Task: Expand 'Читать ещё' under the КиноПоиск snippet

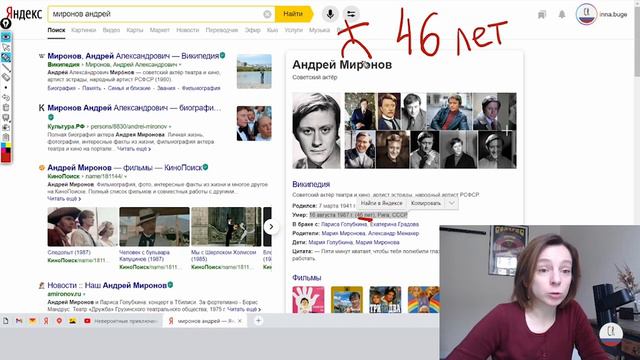Action: coord(64,199)
